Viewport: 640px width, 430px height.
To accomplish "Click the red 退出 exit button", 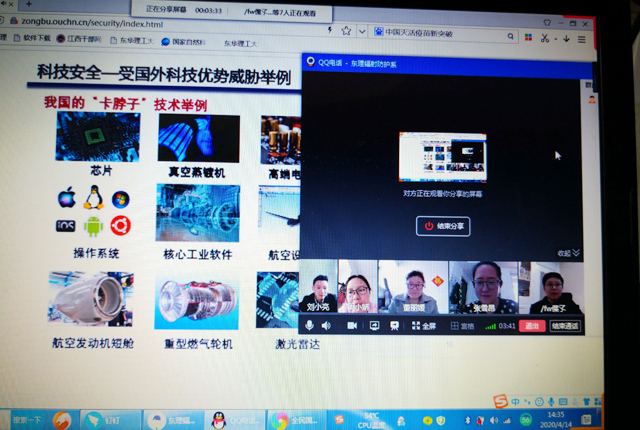I will [532, 326].
